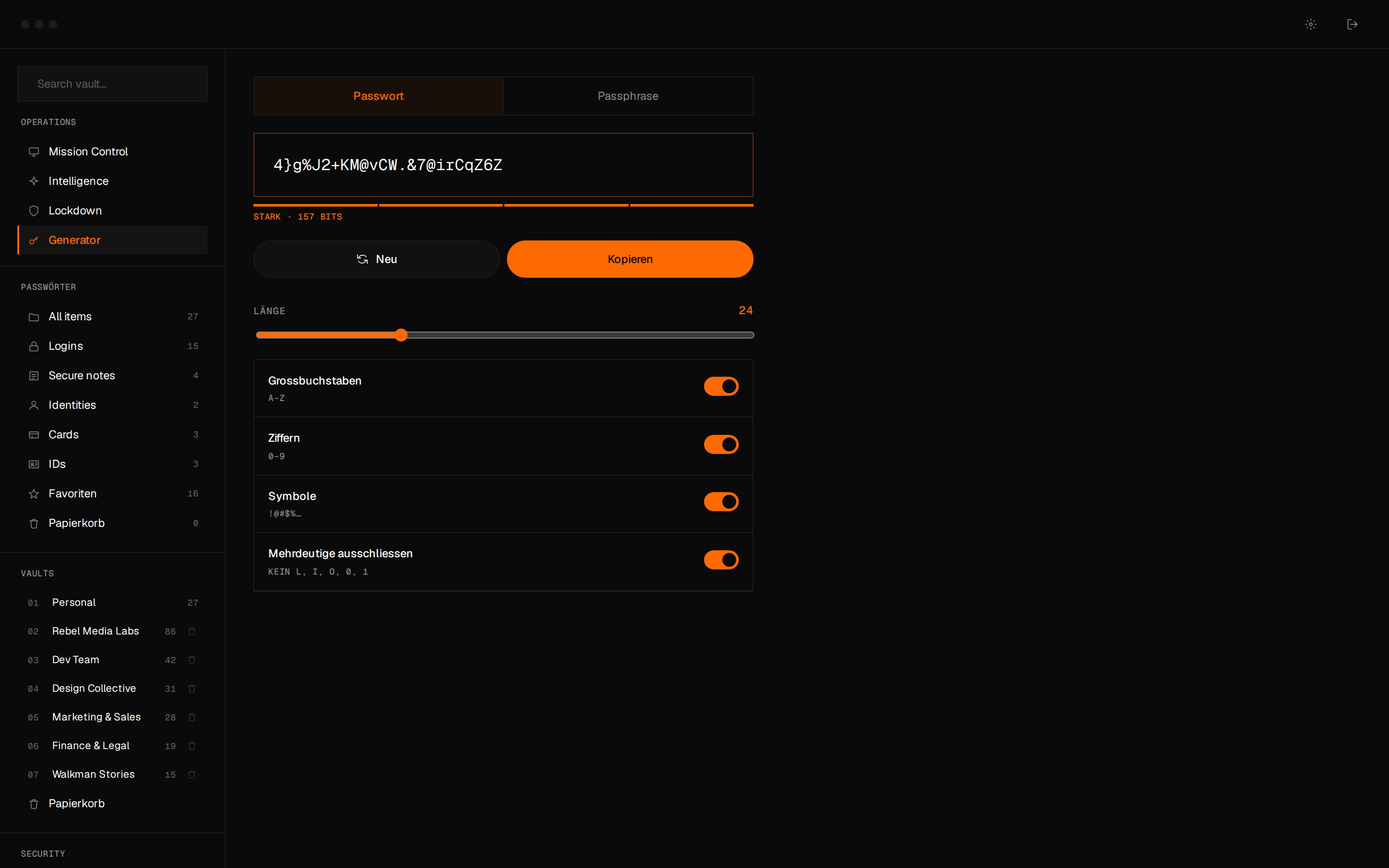Open Favoriten with the star icon
This screenshot has height=868, width=1389.
[34, 494]
